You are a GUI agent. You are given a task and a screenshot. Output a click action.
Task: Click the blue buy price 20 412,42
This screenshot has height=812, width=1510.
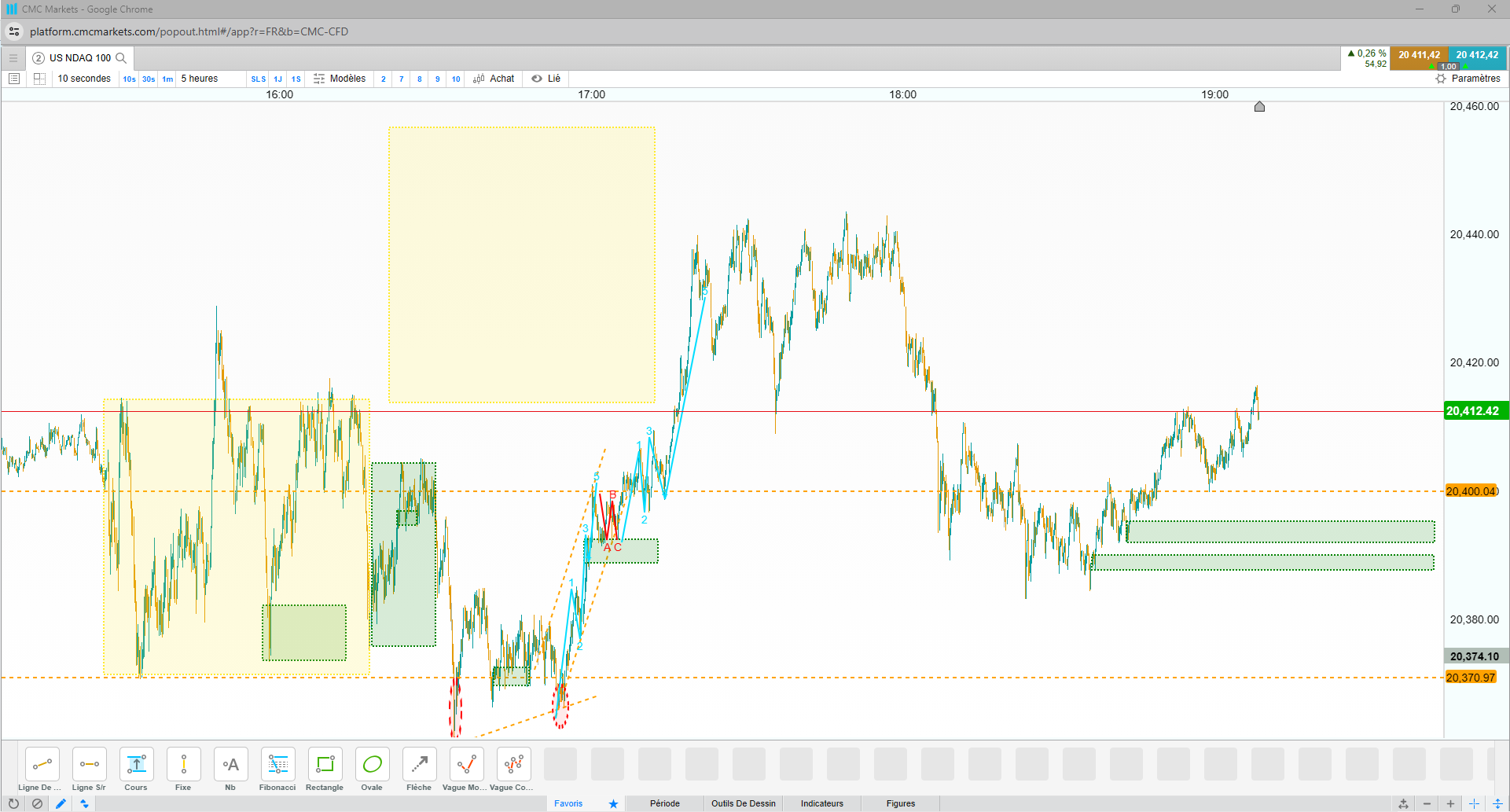pos(1477,55)
